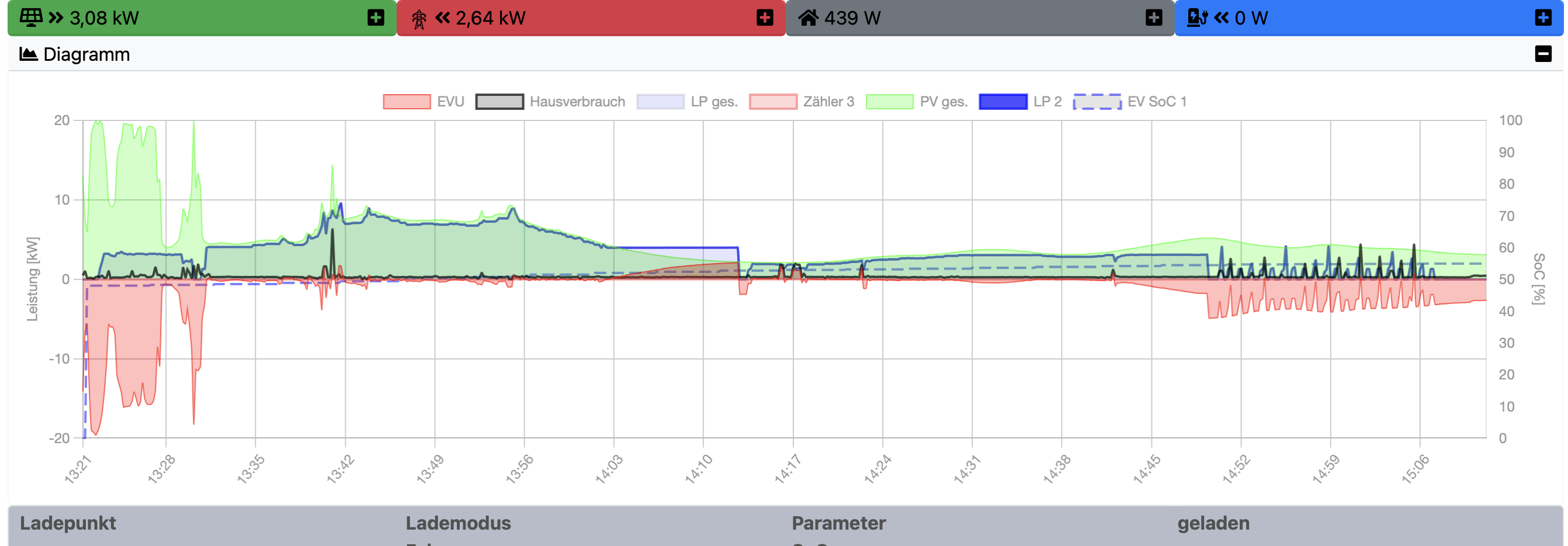Expand the gray 439 W house panel
This screenshot has width=1568, height=546.
[x=1153, y=18]
